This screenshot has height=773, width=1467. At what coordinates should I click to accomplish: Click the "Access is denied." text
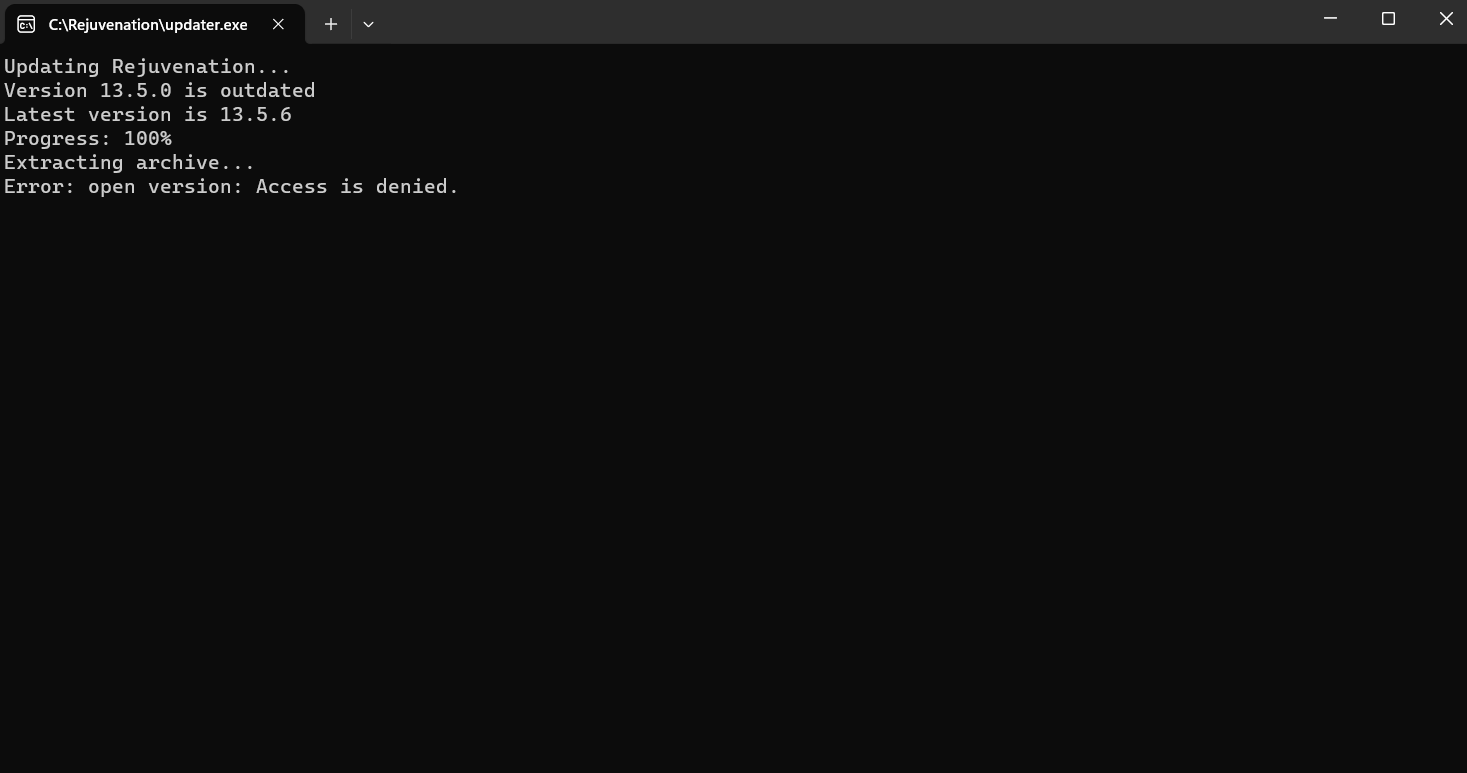coord(357,187)
